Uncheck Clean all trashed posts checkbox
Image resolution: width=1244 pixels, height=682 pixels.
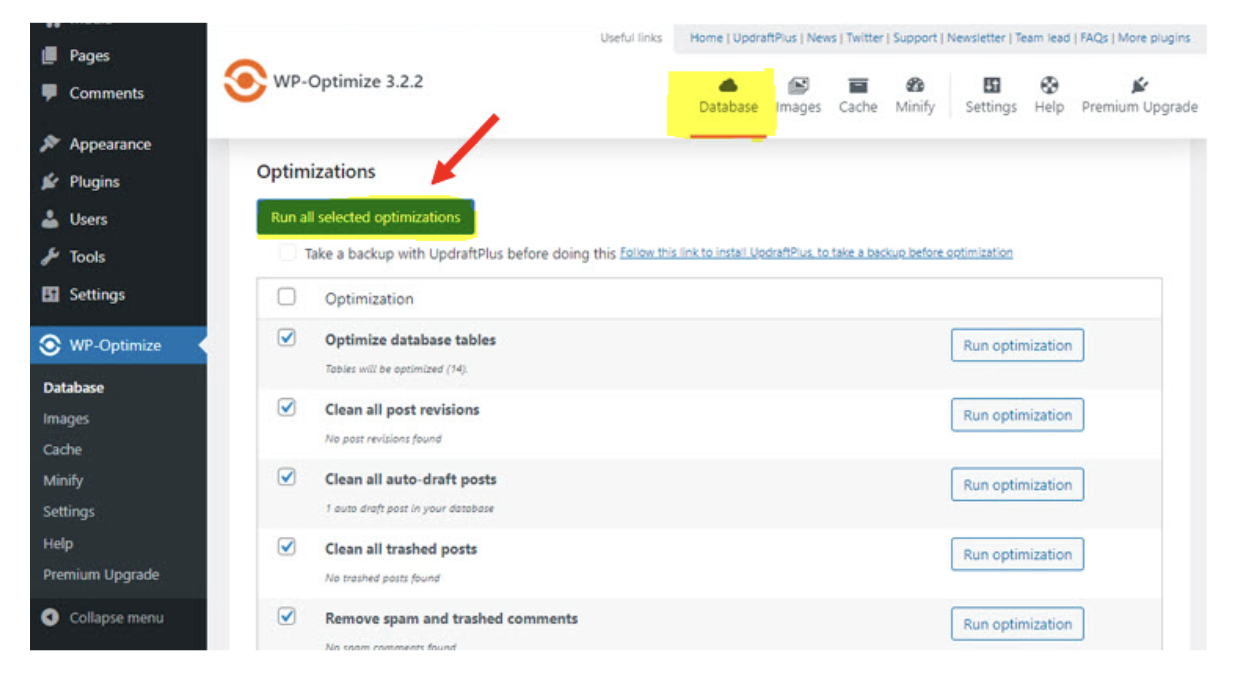[x=287, y=547]
